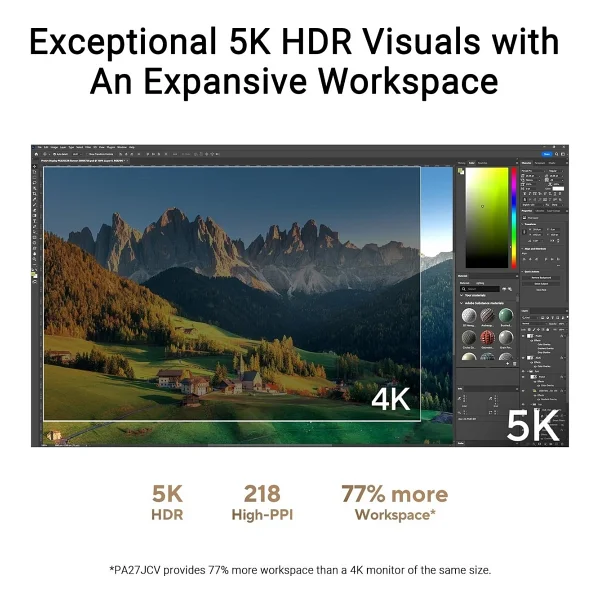Select the Move tool in the left toolbar
This screenshot has width=600, height=600.
tap(35, 167)
